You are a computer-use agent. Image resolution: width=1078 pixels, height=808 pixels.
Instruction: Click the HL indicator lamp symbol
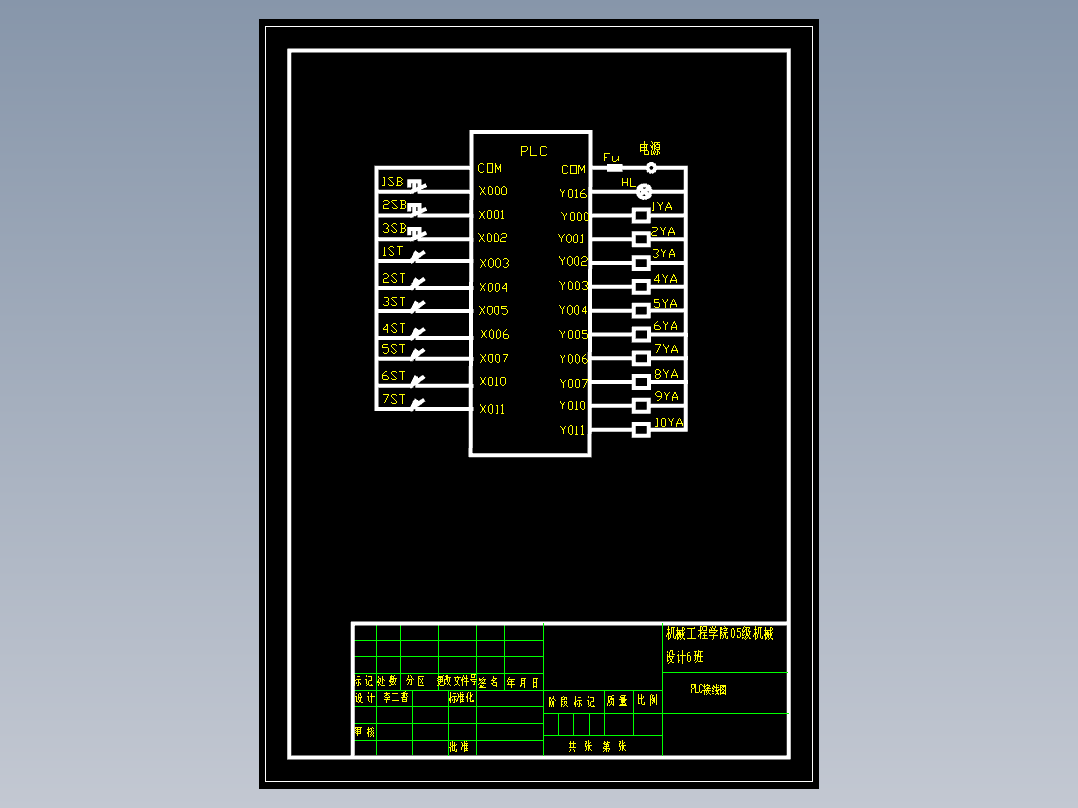644,191
